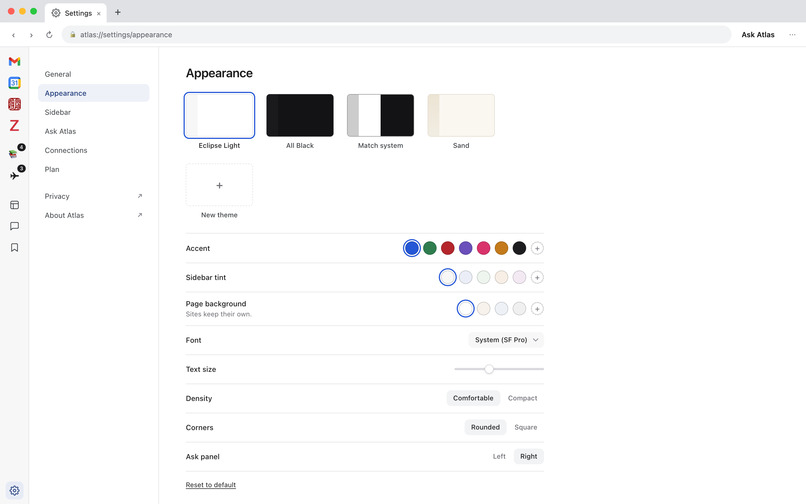Image resolution: width=806 pixels, height=504 pixels.
Task: Create a New theme
Action: click(x=219, y=185)
